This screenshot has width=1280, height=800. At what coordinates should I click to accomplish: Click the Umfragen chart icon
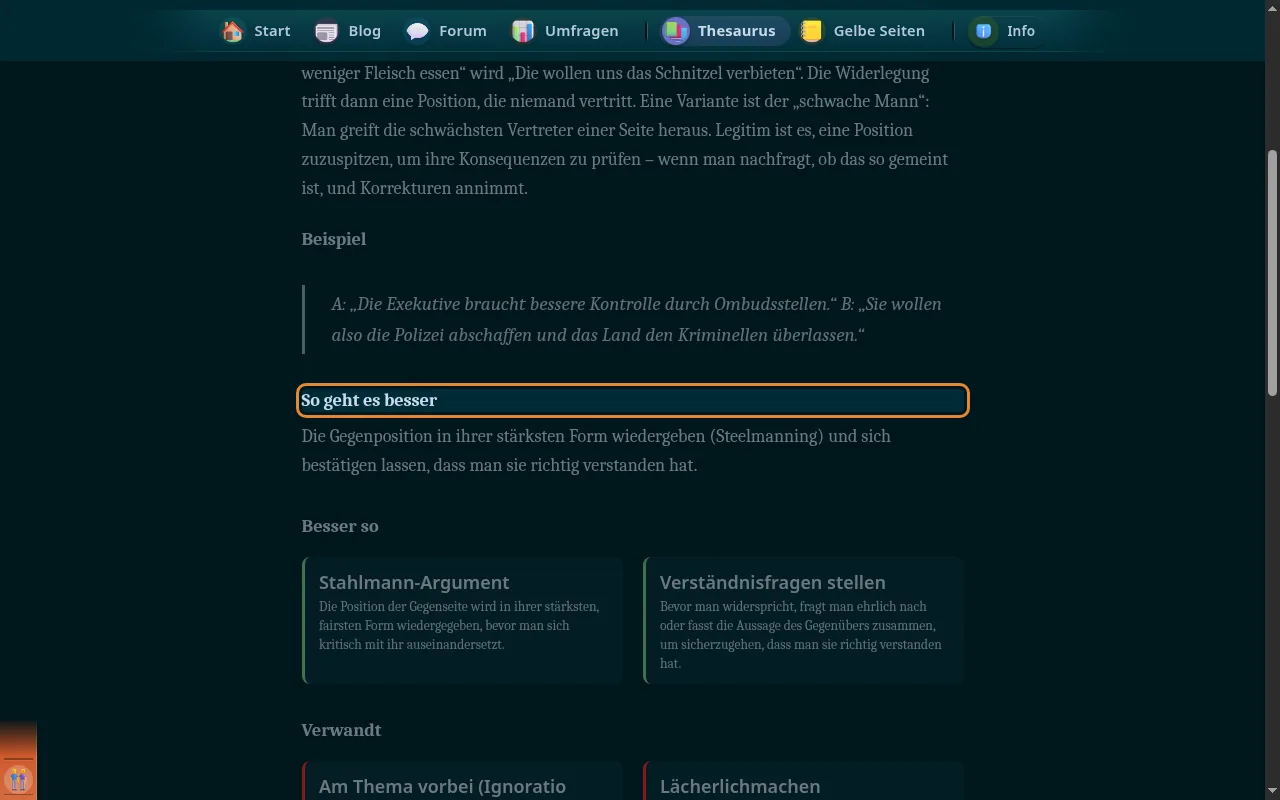523,31
